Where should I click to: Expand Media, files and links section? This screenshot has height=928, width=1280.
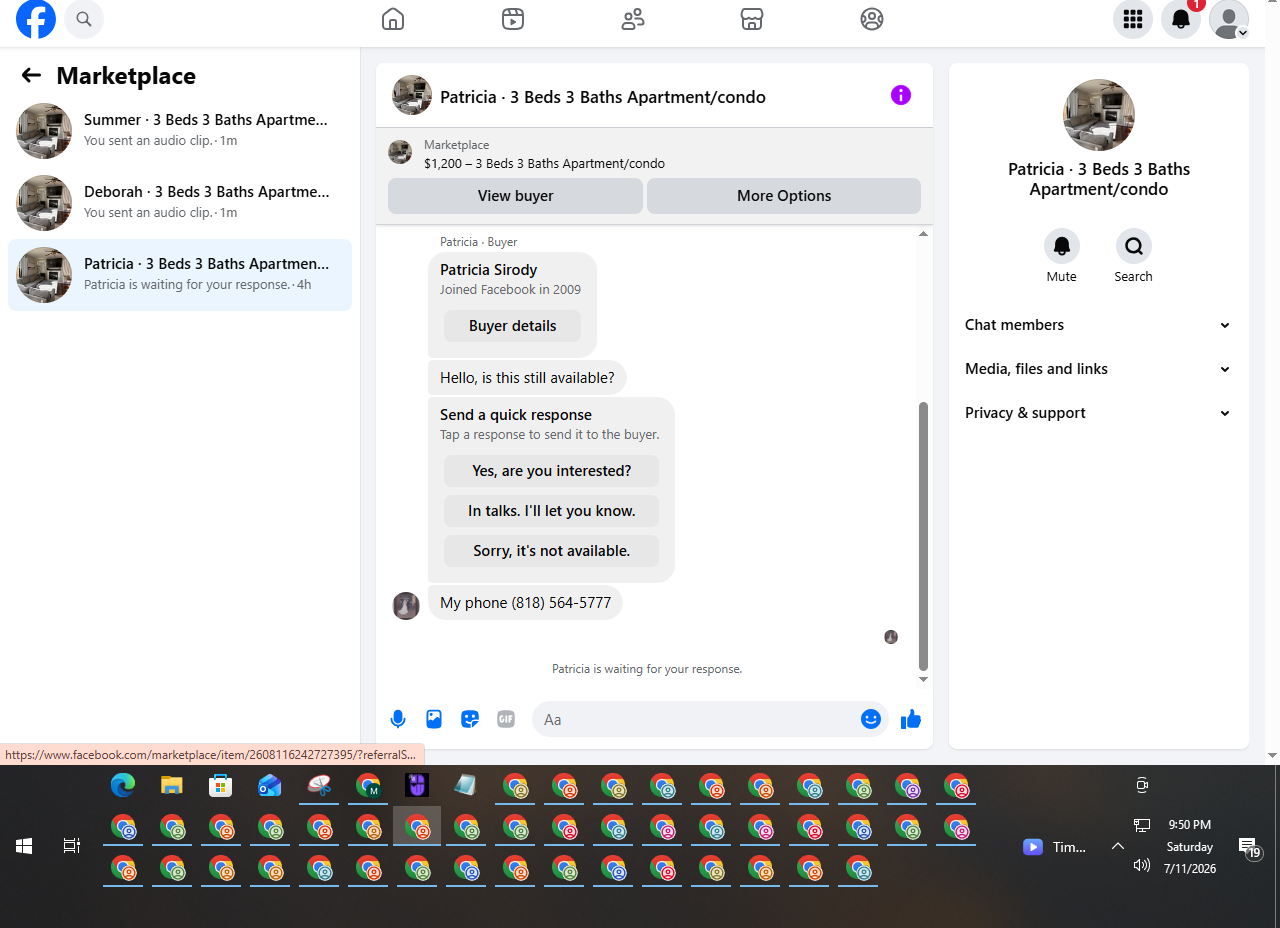(x=1098, y=369)
